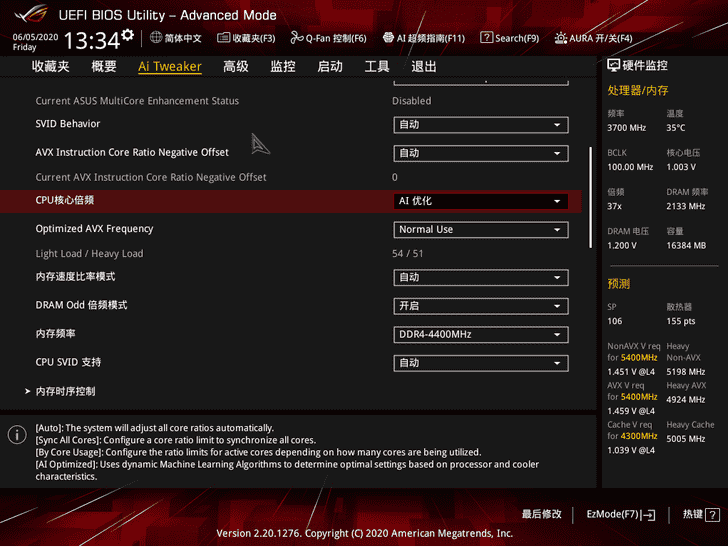Click the 5005 MHz Heavy Cache value
This screenshot has width=728, height=547.
coord(686,439)
